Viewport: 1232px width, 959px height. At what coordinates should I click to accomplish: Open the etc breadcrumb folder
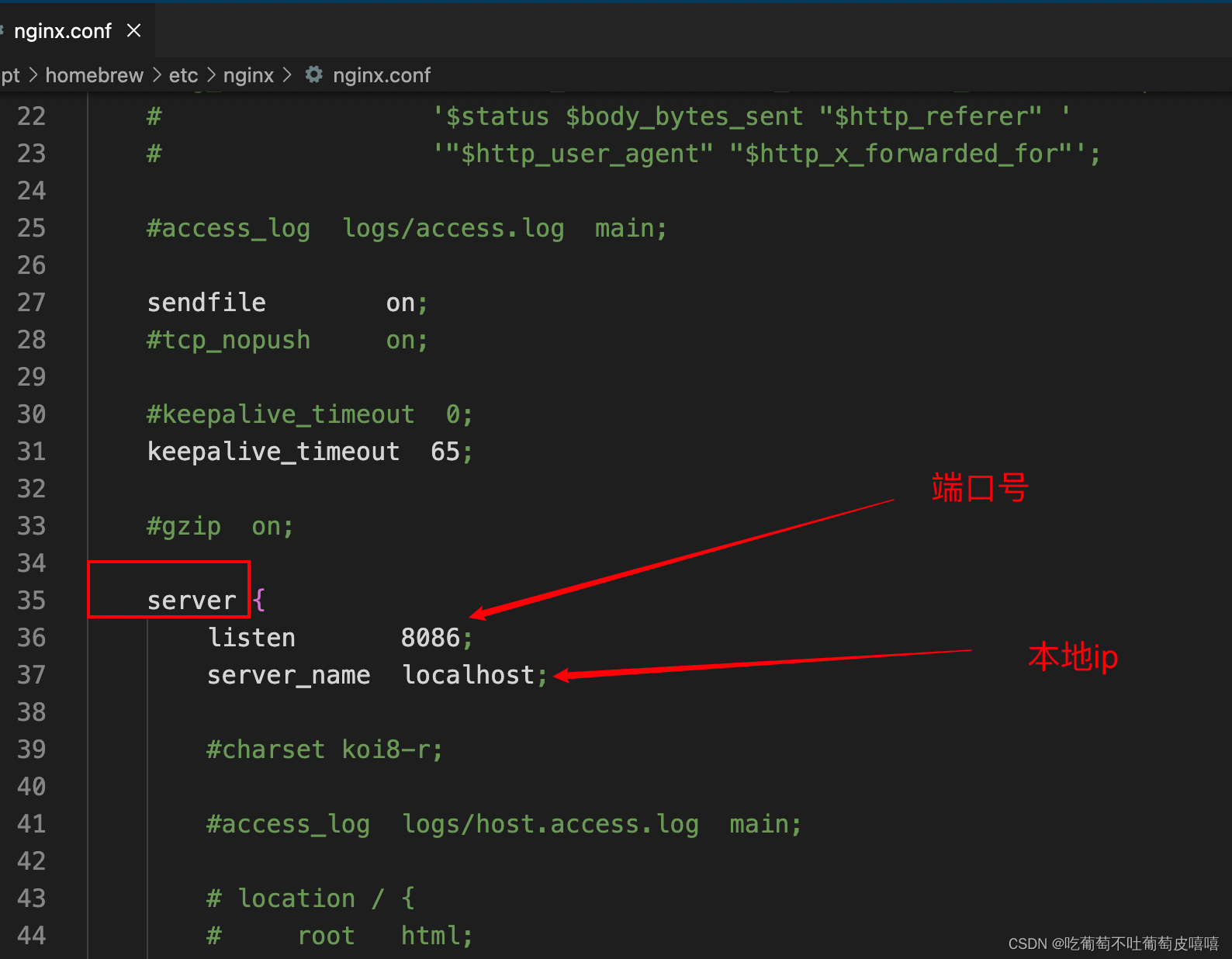point(183,75)
